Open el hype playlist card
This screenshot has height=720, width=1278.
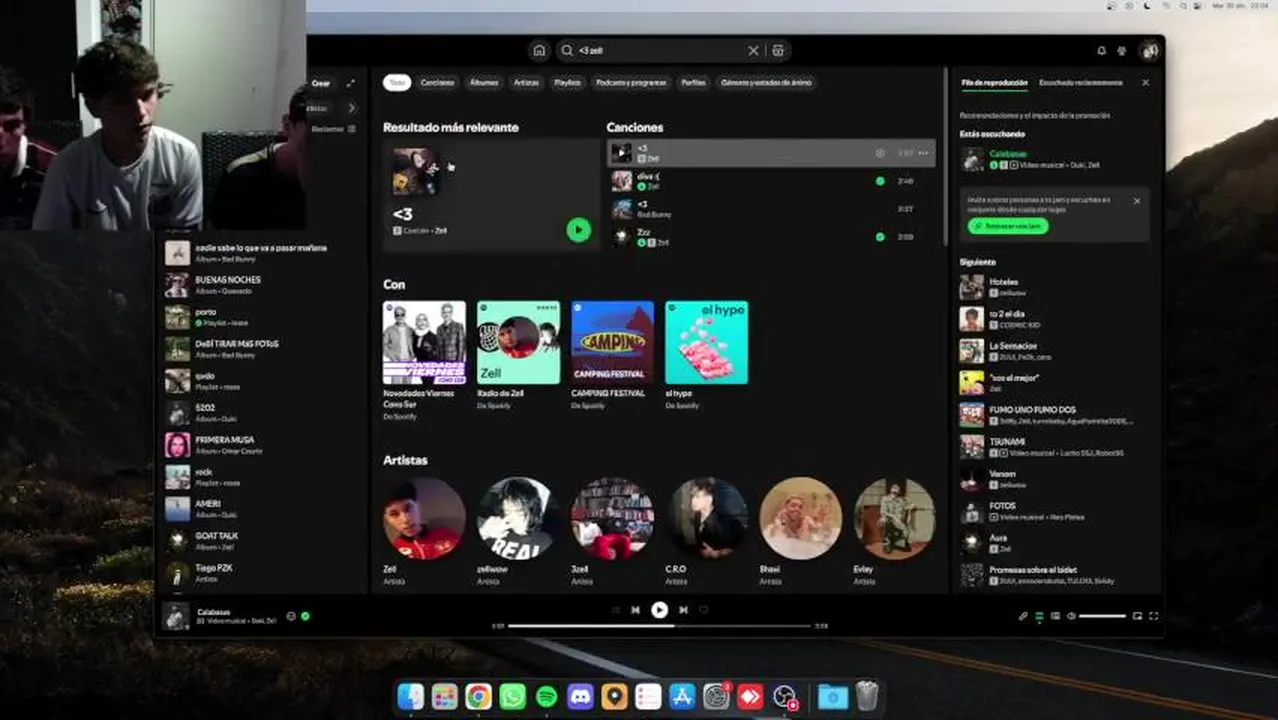(706, 355)
